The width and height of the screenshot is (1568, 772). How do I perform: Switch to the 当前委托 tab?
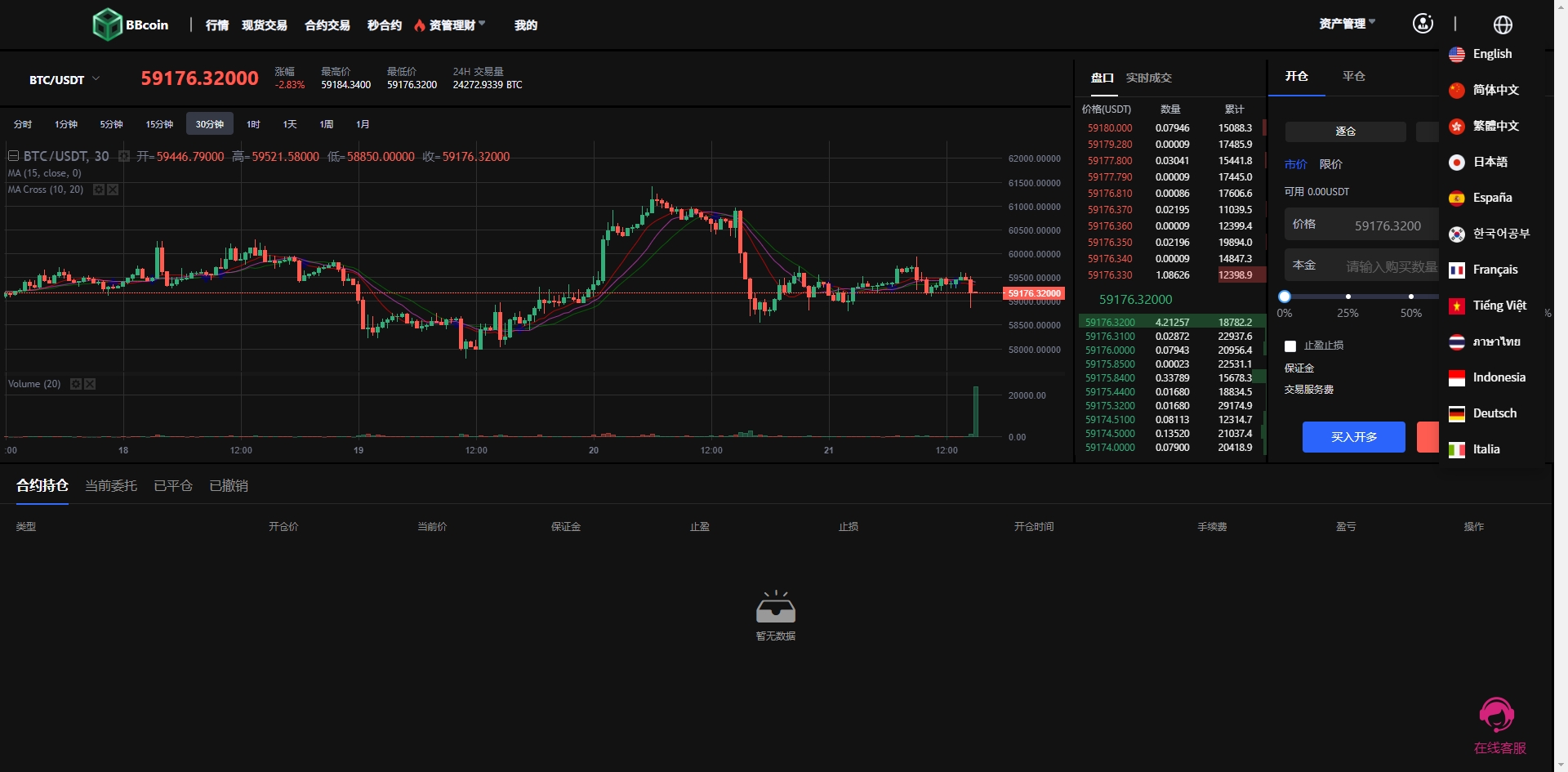111,486
